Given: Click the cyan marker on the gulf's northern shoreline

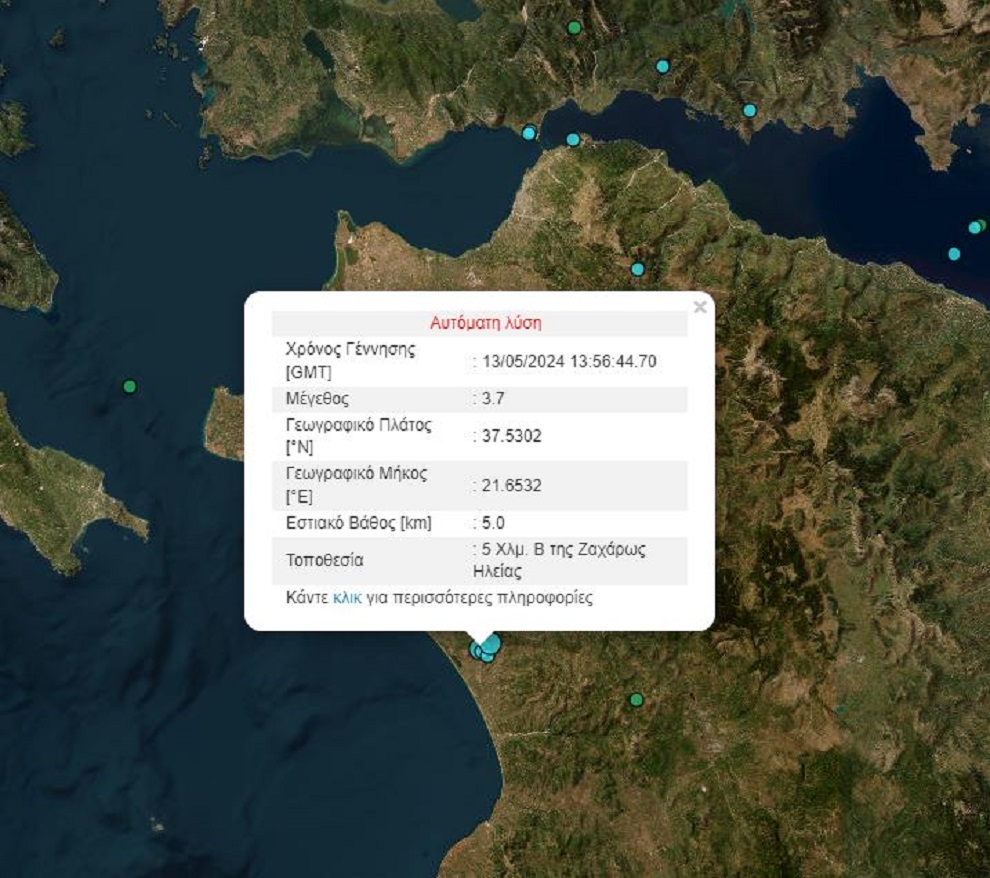Looking at the screenshot, I should tap(749, 110).
